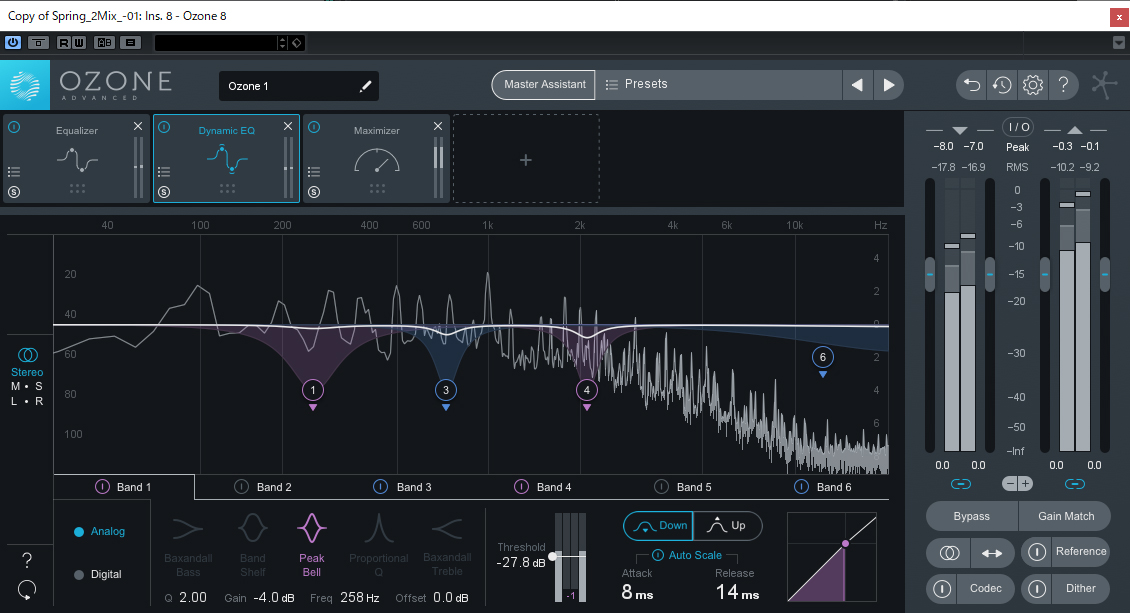
Task: Go to next preset arrow
Action: [x=889, y=85]
